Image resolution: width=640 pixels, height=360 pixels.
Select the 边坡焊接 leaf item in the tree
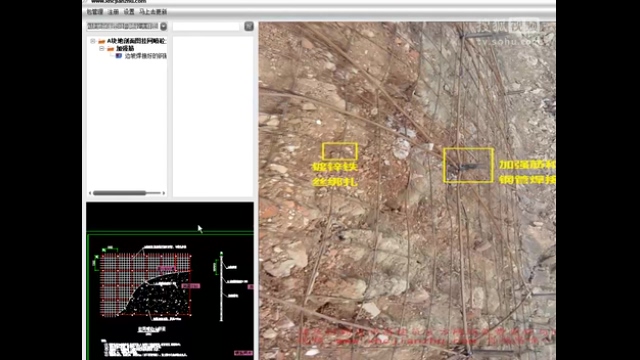point(145,56)
